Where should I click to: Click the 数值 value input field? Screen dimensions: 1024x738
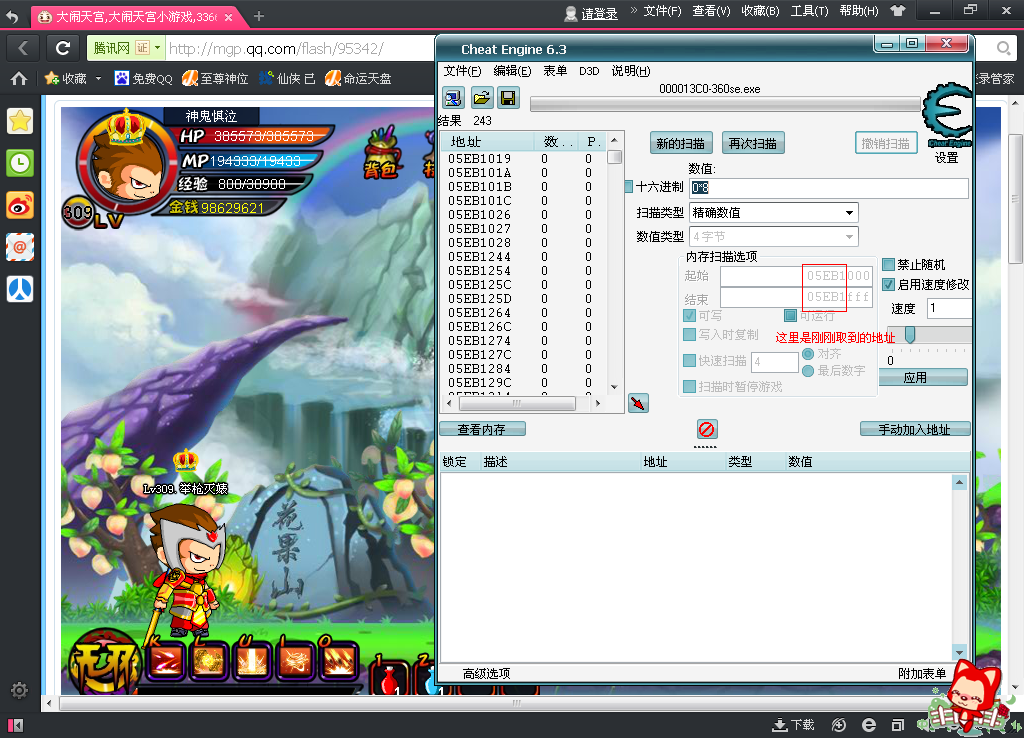coord(829,187)
